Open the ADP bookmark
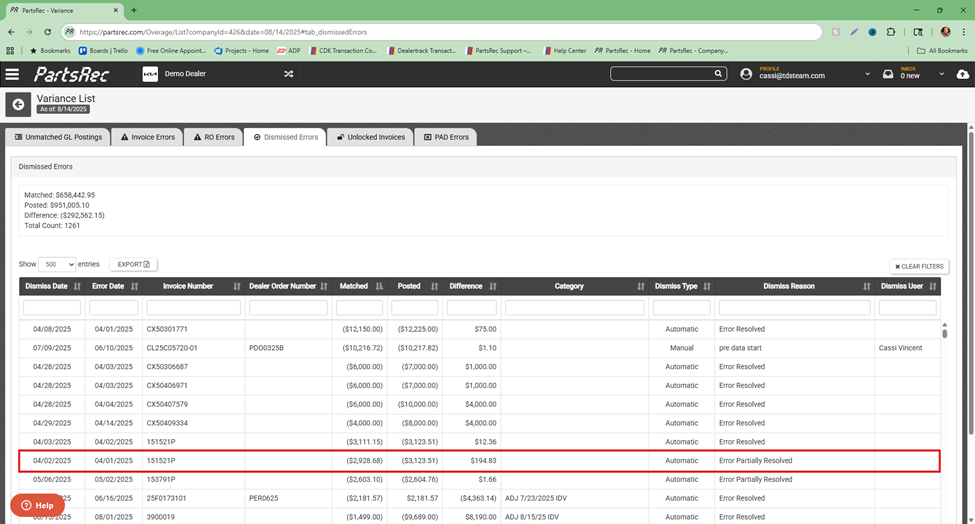Image resolution: width=975 pixels, height=524 pixels. [x=289, y=51]
